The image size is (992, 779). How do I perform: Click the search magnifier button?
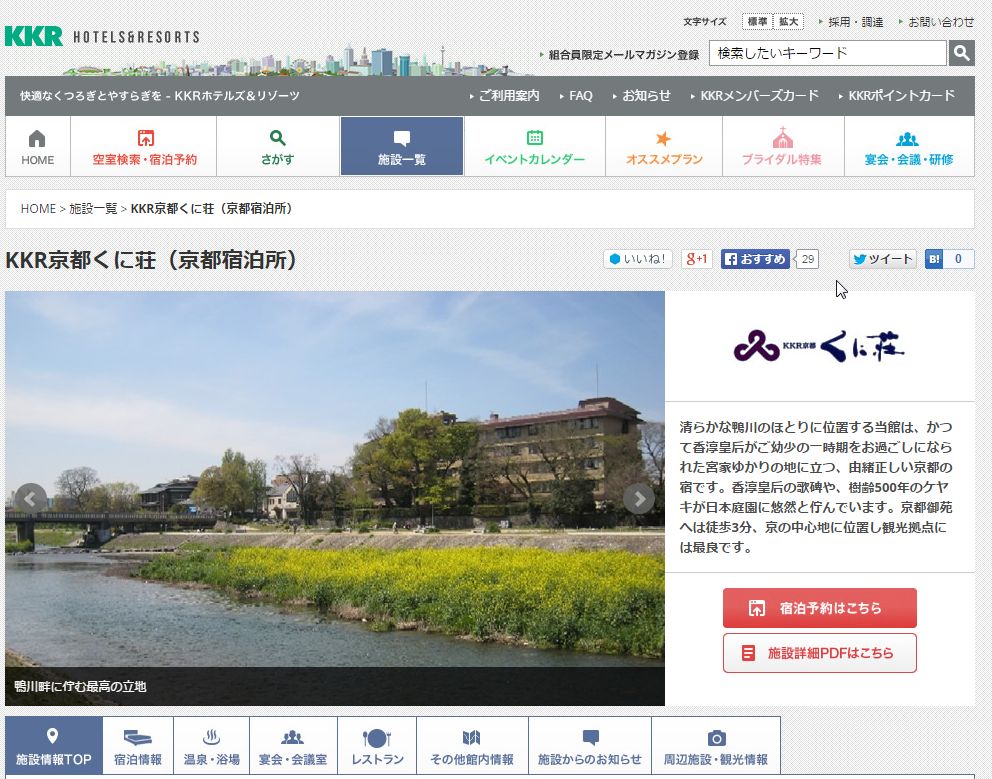pos(961,53)
